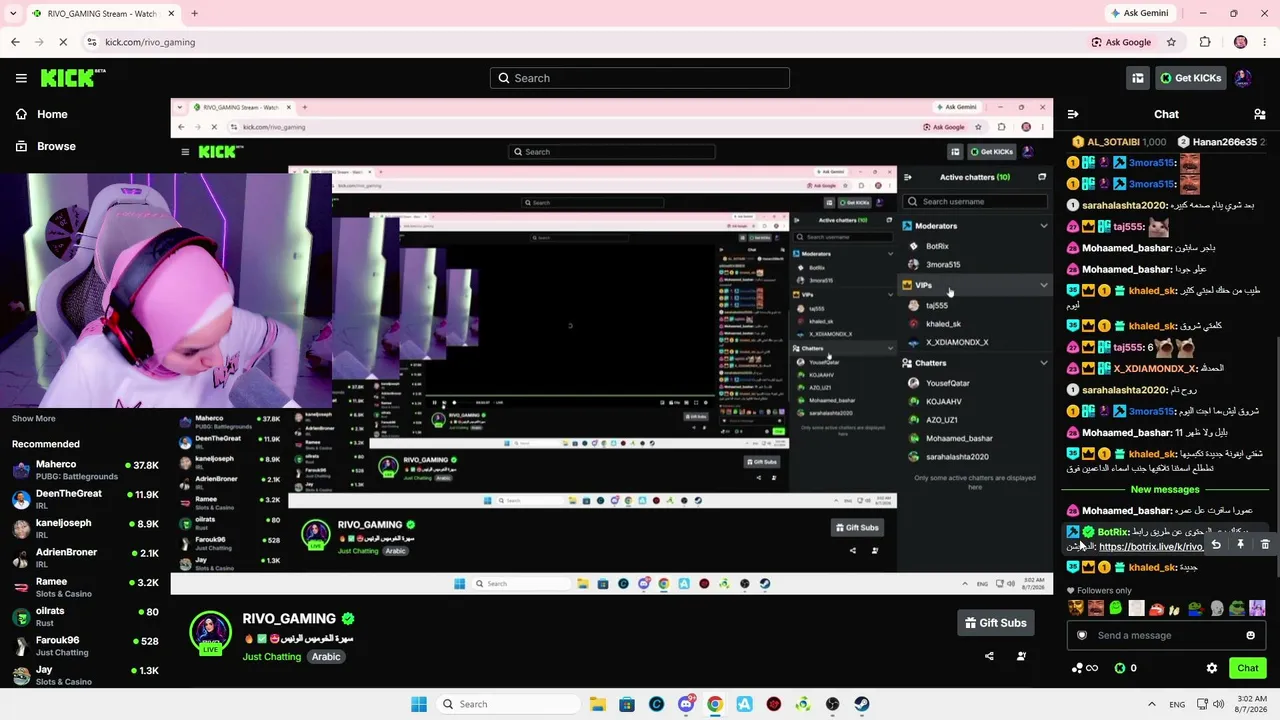Viewport: 1280px width, 720px height.
Task: Open the tab search dropdown arrow
Action: [x=11, y=13]
